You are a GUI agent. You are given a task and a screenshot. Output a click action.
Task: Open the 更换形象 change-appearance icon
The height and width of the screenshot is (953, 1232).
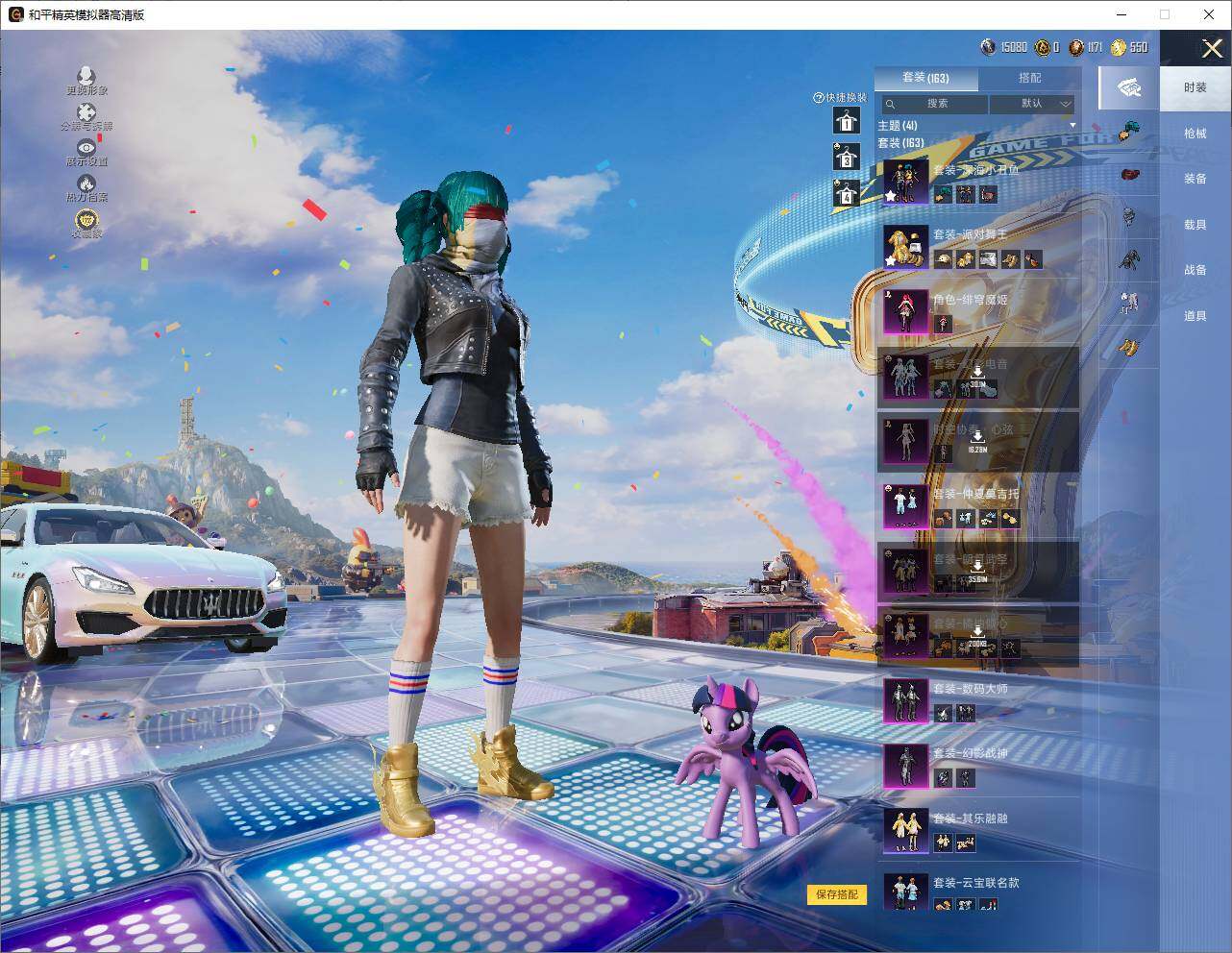[x=86, y=75]
